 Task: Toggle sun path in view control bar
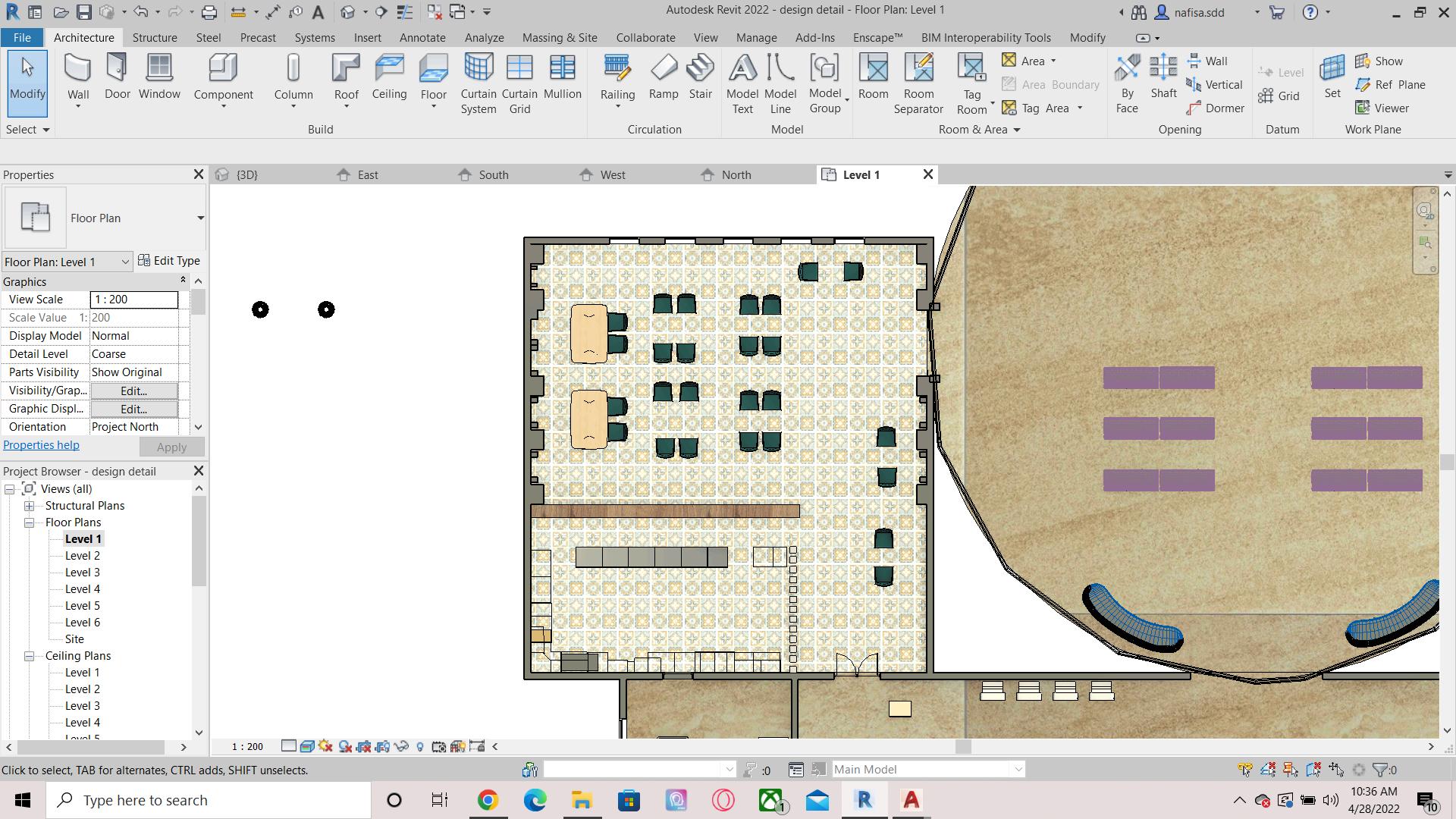pyautogui.click(x=326, y=746)
